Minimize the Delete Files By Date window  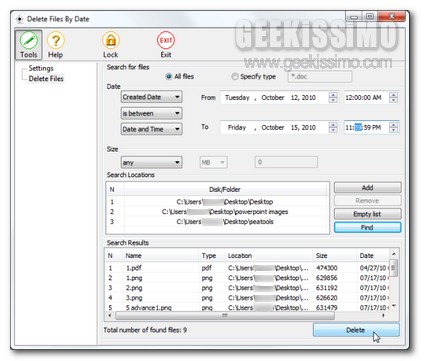click(354, 17)
